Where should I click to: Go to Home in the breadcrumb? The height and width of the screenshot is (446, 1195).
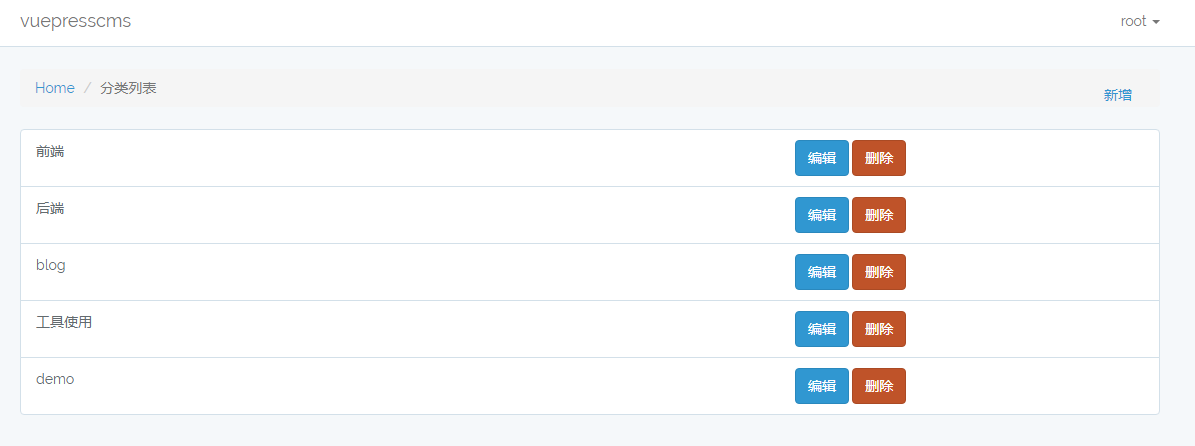tap(55, 88)
